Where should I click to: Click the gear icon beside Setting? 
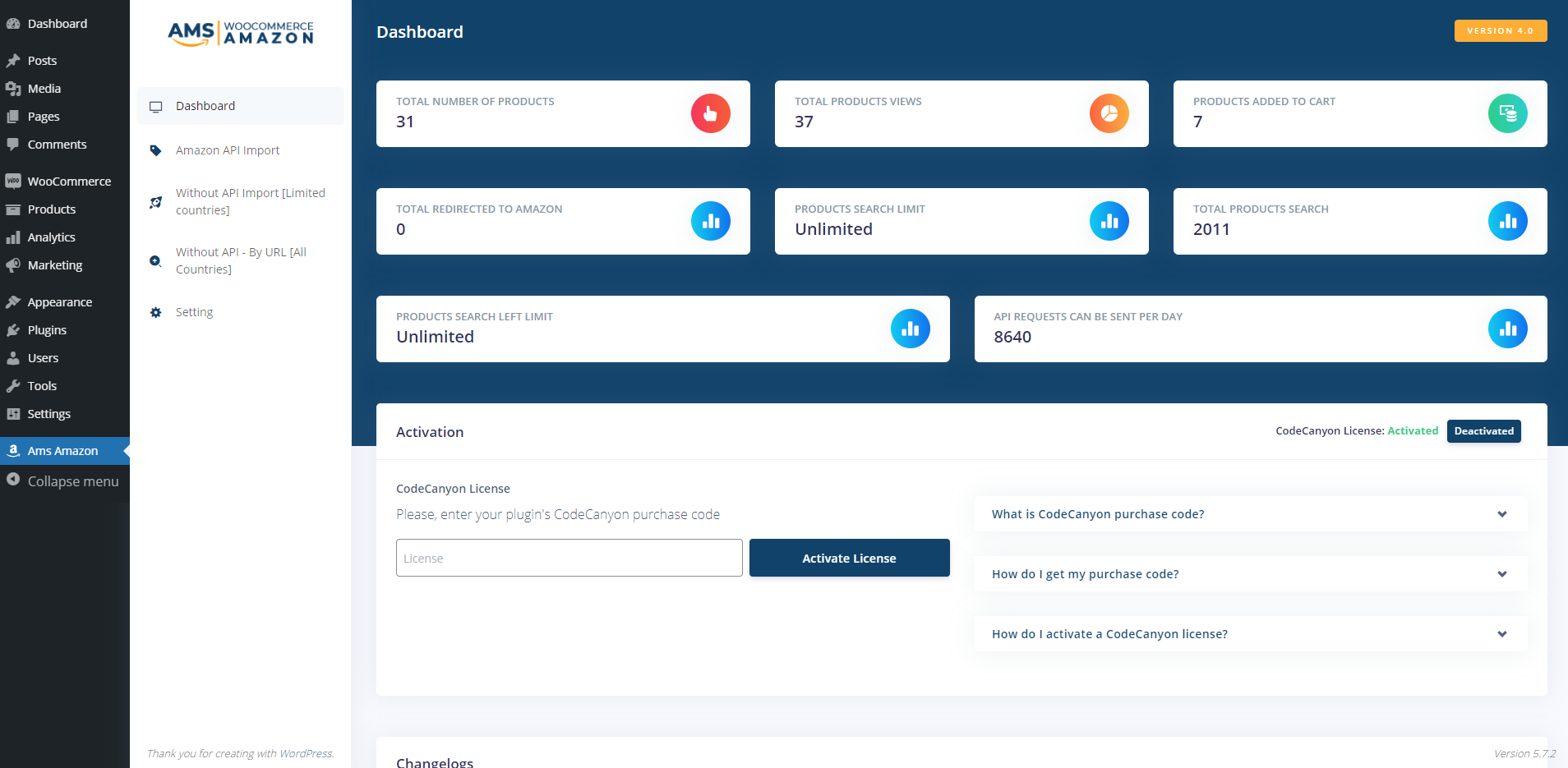[156, 312]
